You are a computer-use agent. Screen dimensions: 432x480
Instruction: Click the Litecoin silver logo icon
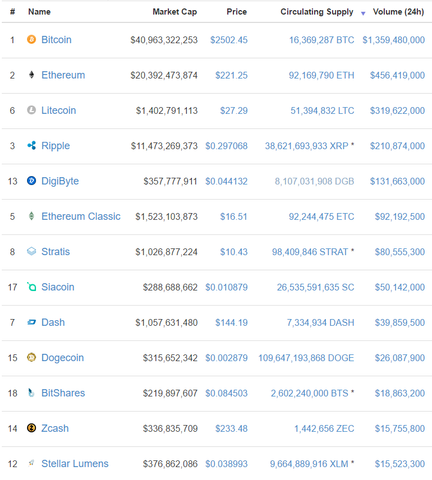pyautogui.click(x=31, y=110)
